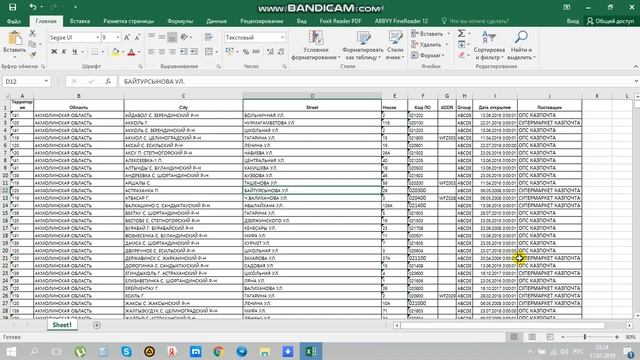Open Format as Table (Форматировать как таблицу)
The width and height of the screenshot is (640, 360).
coord(362,45)
